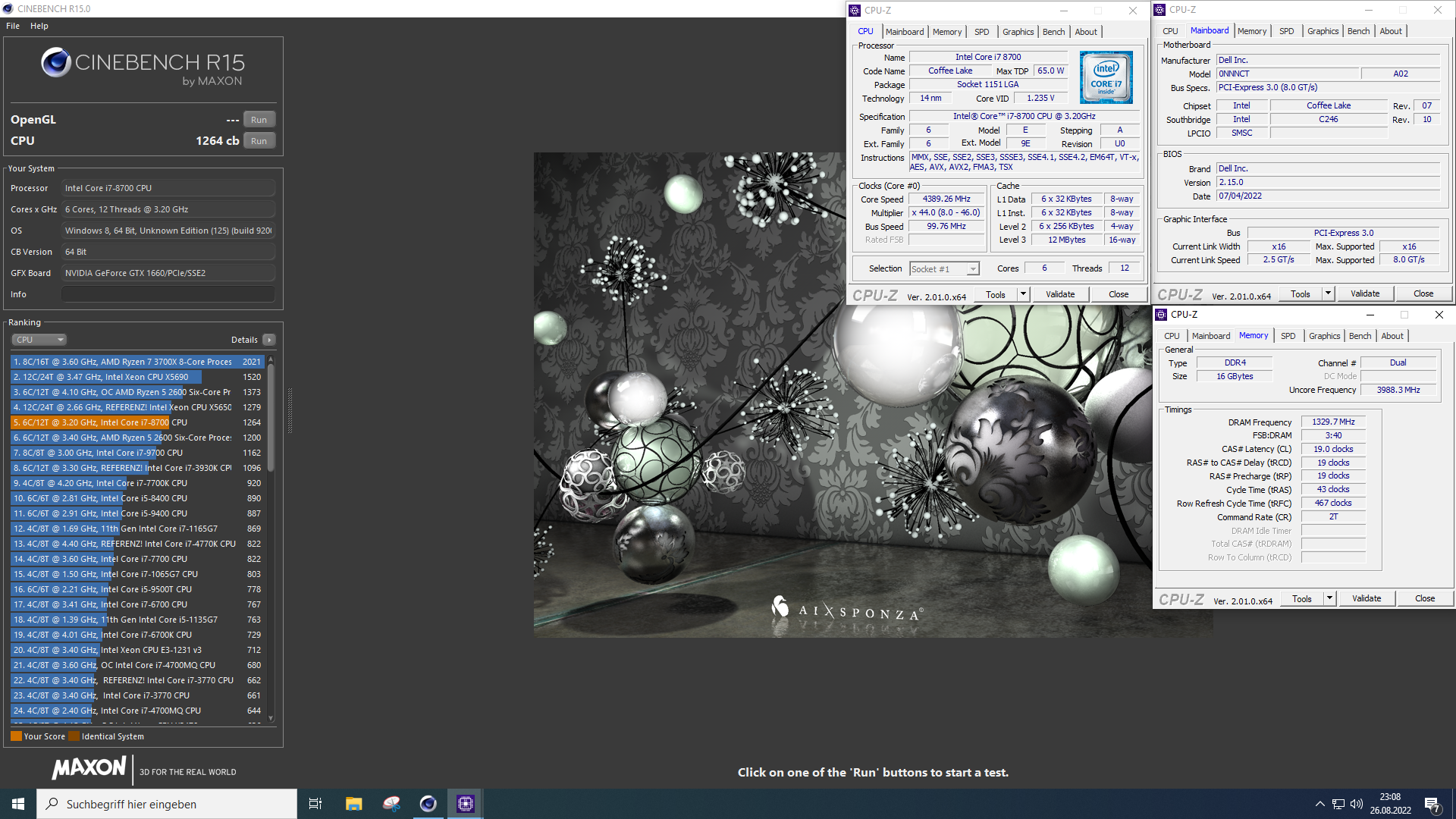Run the CPU benchmark test
The height and width of the screenshot is (819, 1456).
pos(259,141)
